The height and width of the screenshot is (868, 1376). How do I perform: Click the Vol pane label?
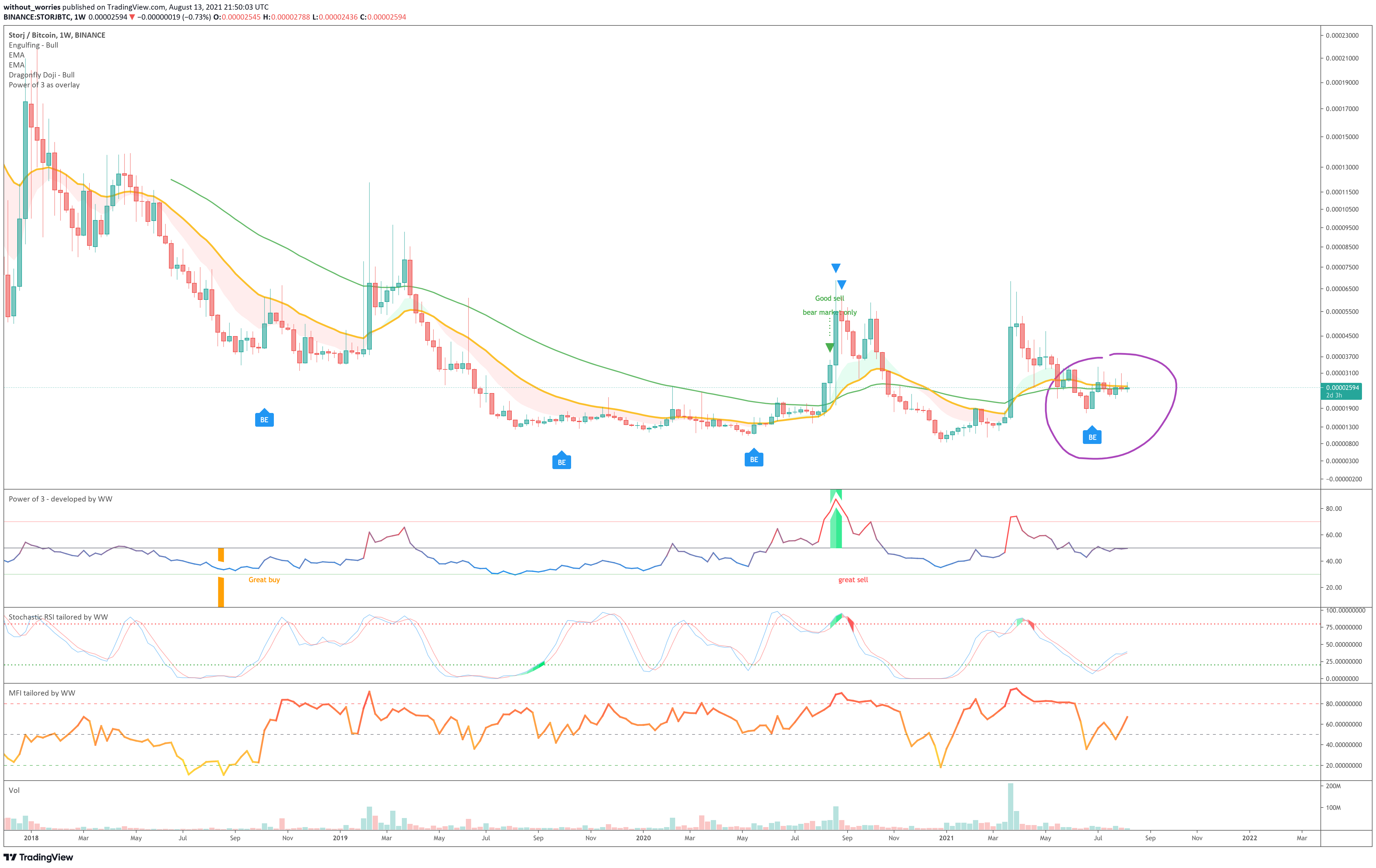pyautogui.click(x=14, y=790)
